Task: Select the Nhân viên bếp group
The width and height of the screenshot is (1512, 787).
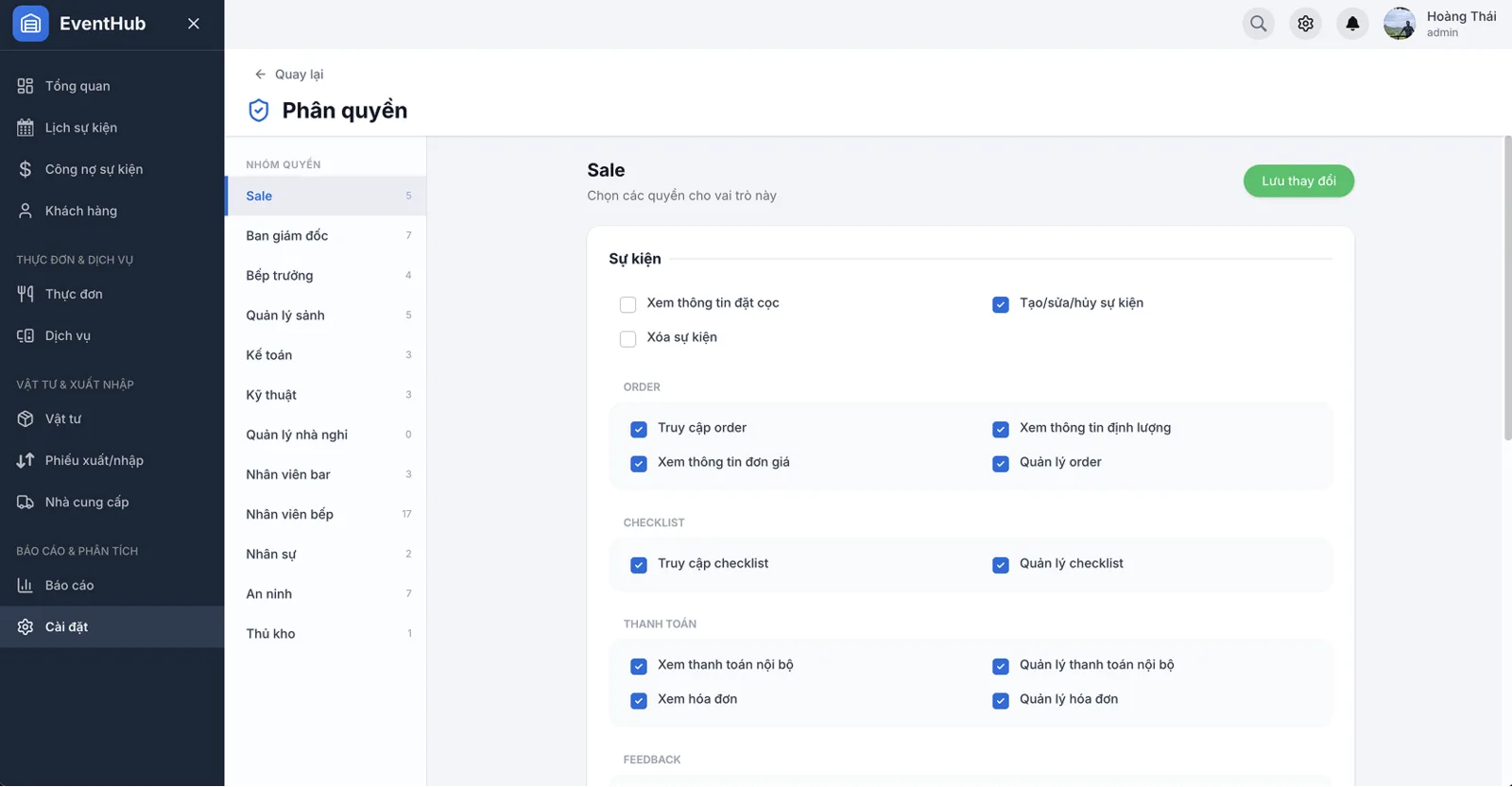Action: (325, 513)
